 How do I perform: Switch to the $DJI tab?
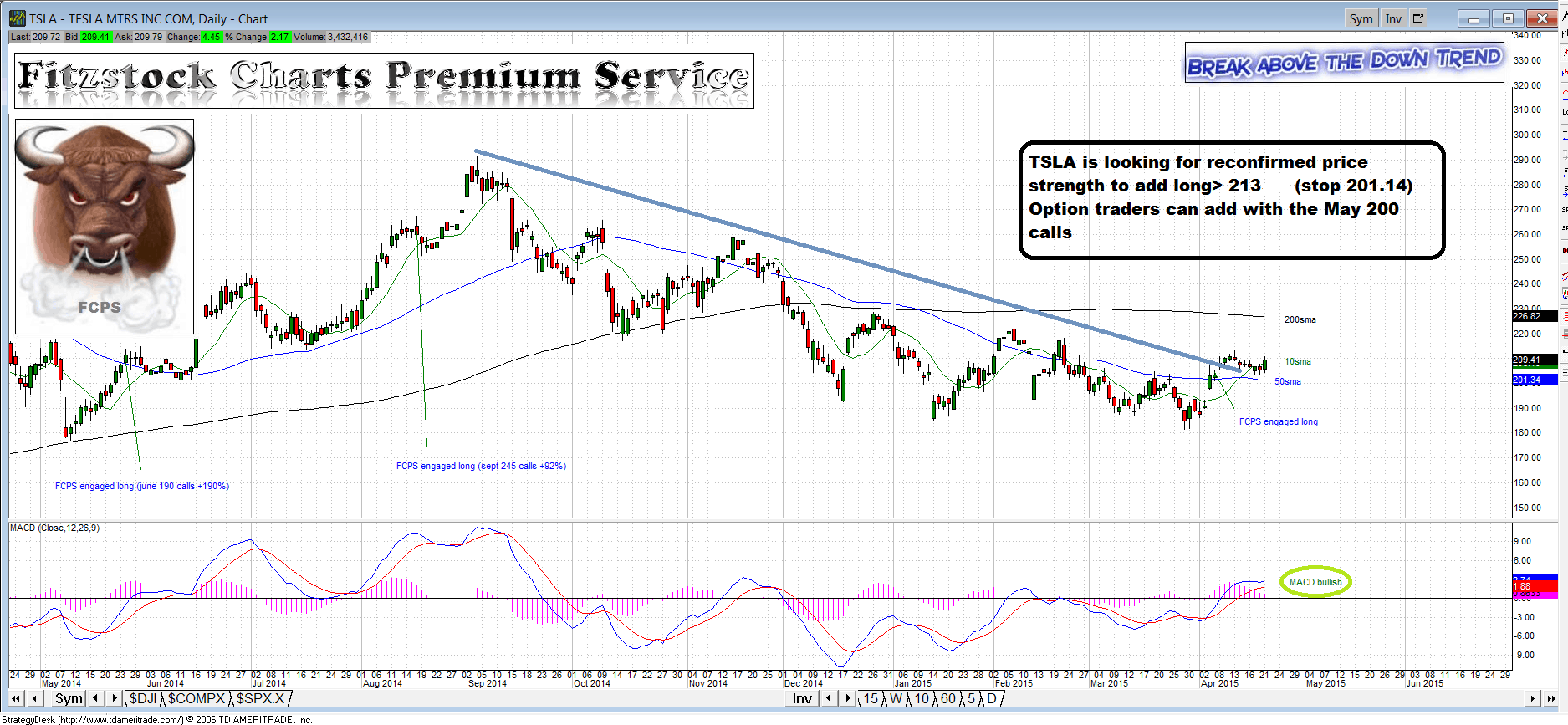coord(143,698)
